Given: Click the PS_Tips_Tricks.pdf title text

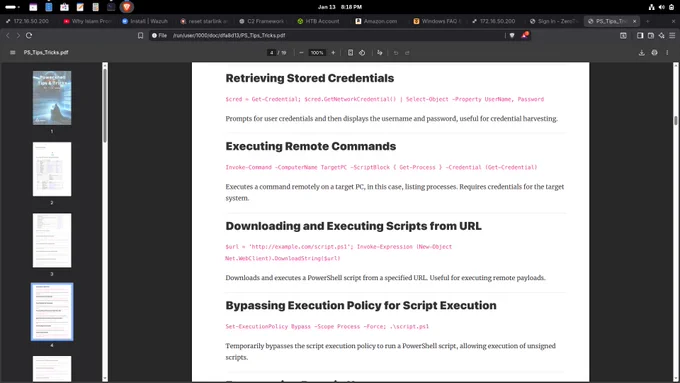Looking at the screenshot, I should (x=46, y=52).
